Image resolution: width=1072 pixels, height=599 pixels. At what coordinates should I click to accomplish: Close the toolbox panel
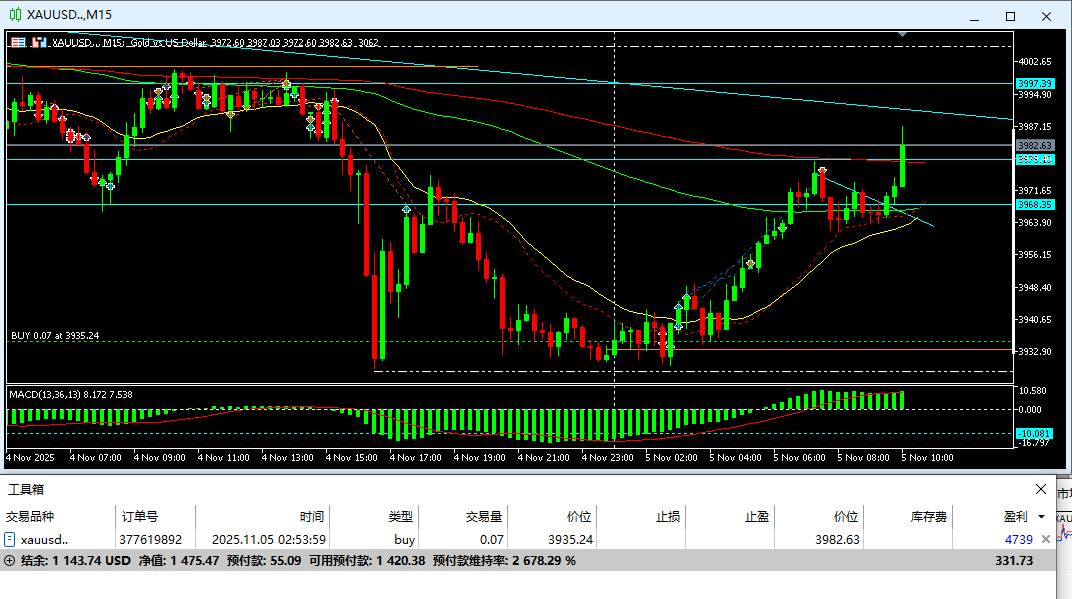(x=1041, y=489)
